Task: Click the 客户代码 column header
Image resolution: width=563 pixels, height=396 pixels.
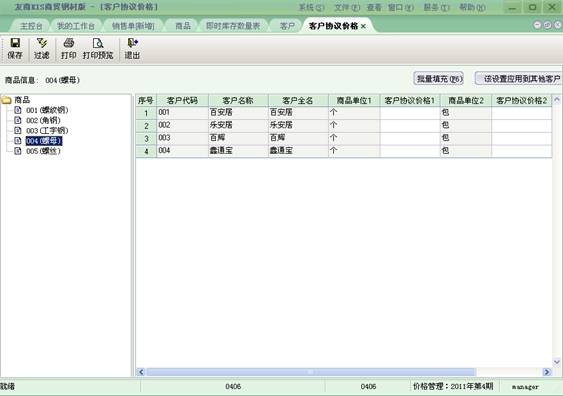Action: coord(182,101)
